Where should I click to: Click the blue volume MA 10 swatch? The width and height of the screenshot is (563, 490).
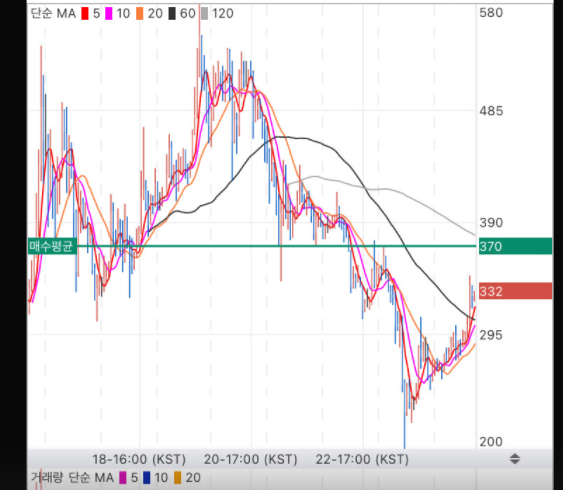click(146, 478)
